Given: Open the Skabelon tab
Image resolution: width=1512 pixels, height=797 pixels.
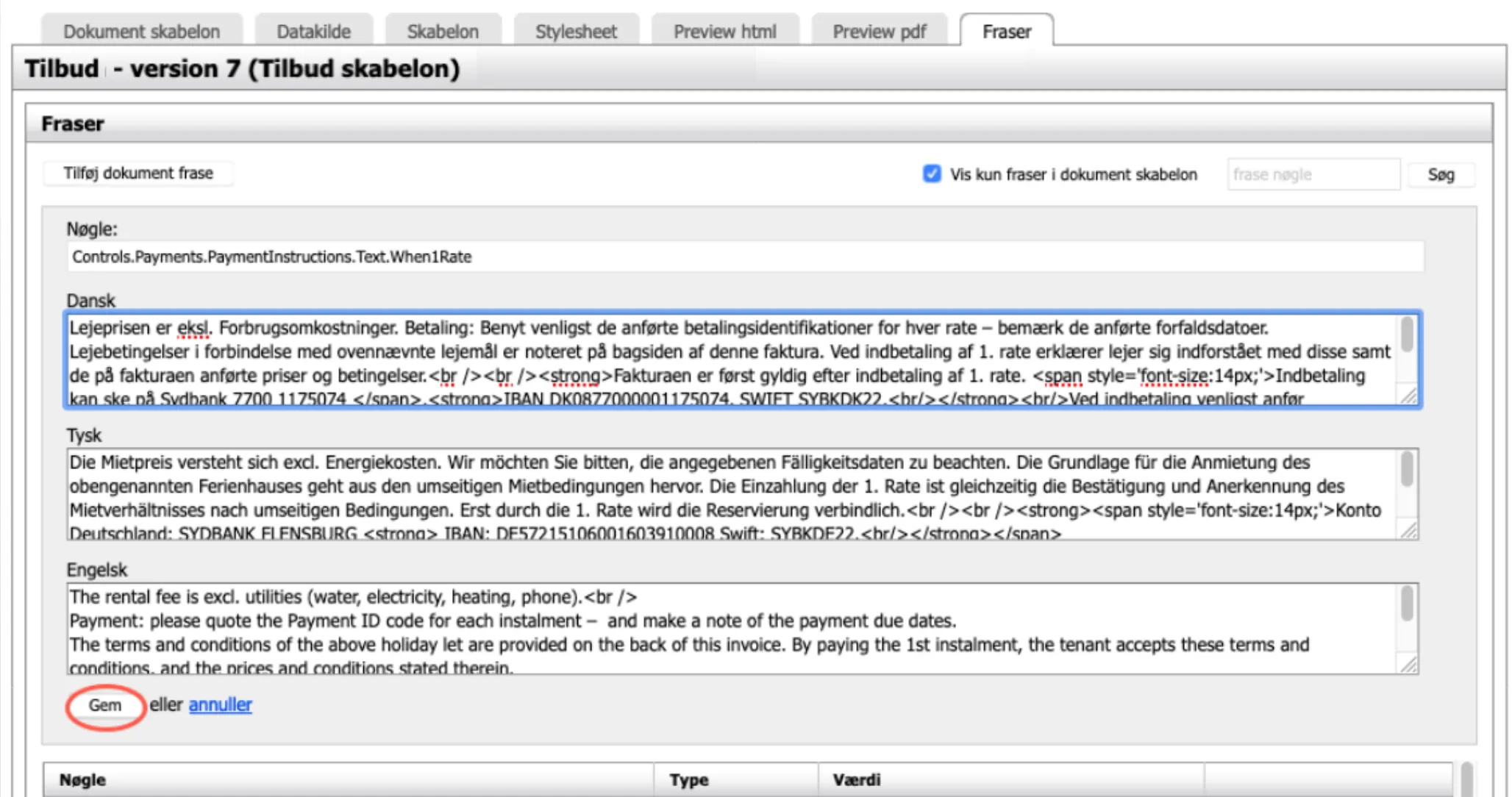Looking at the screenshot, I should [x=443, y=32].
